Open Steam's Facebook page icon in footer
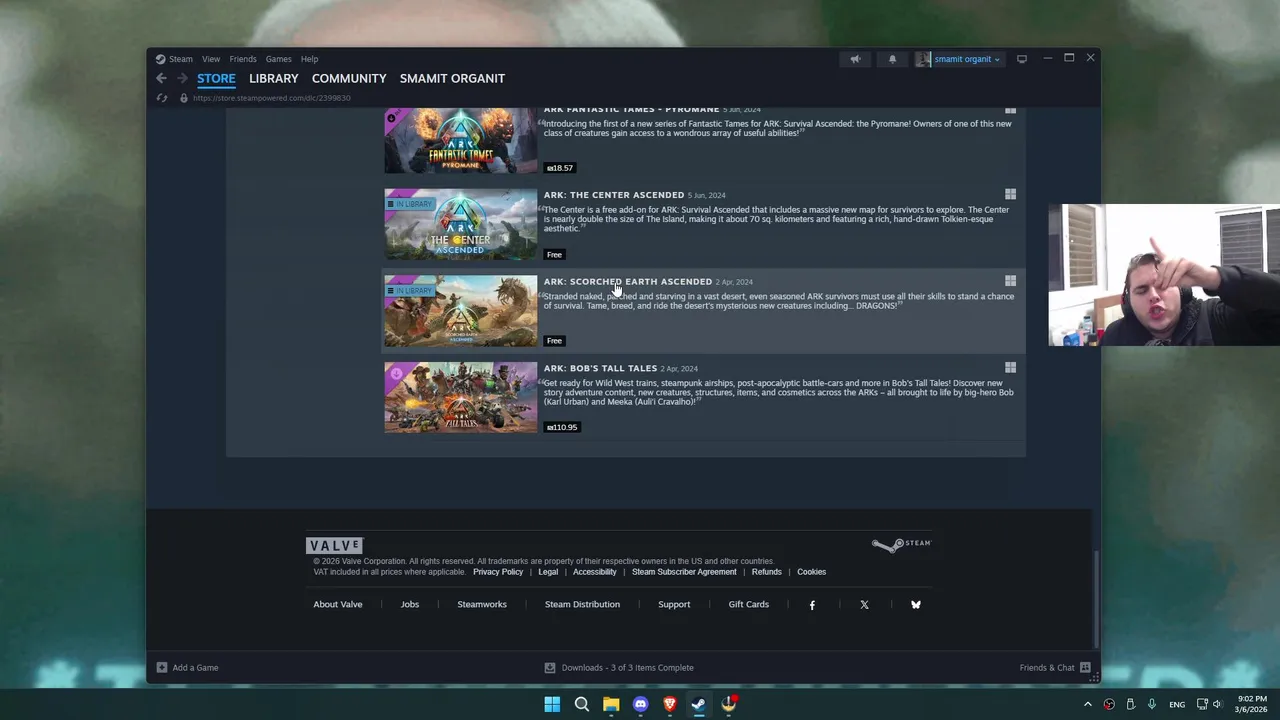Viewport: 1280px width, 720px height. (x=812, y=605)
